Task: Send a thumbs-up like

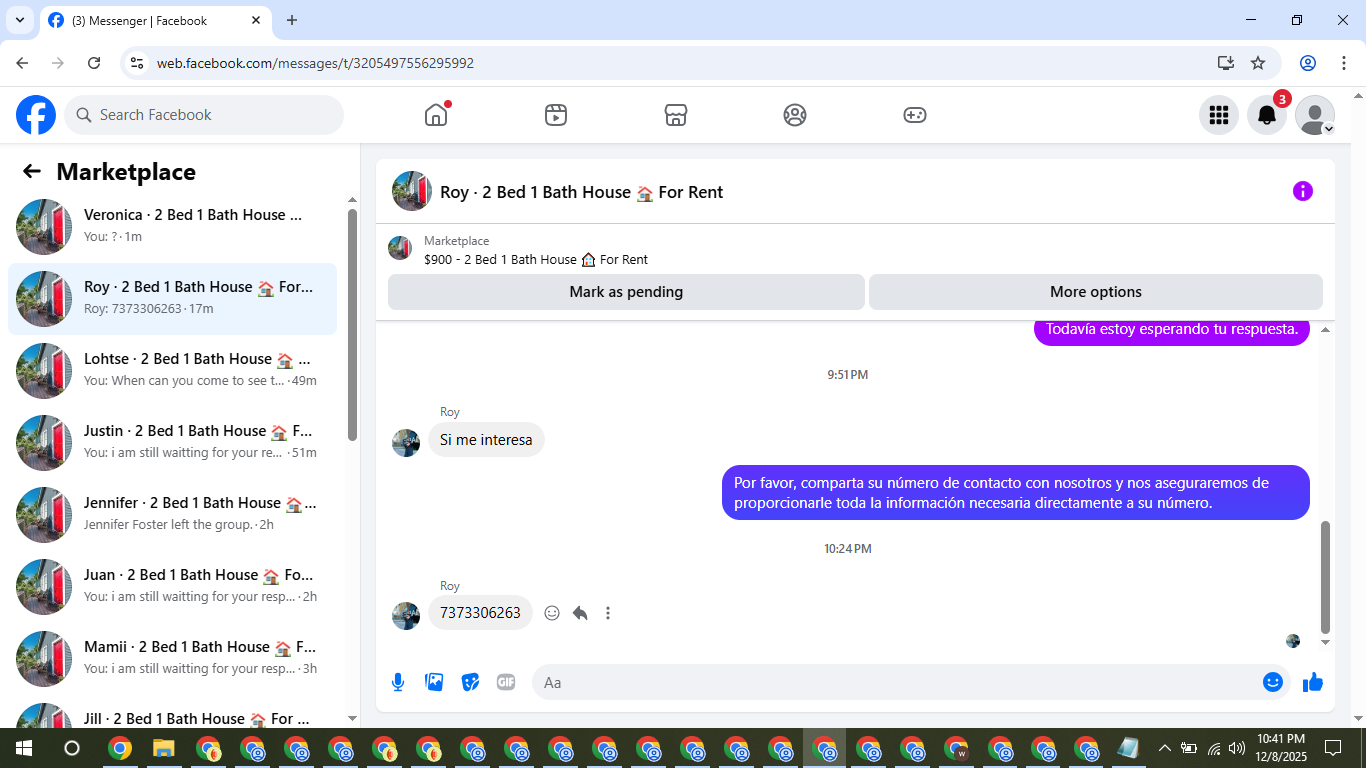Action: click(x=1313, y=682)
